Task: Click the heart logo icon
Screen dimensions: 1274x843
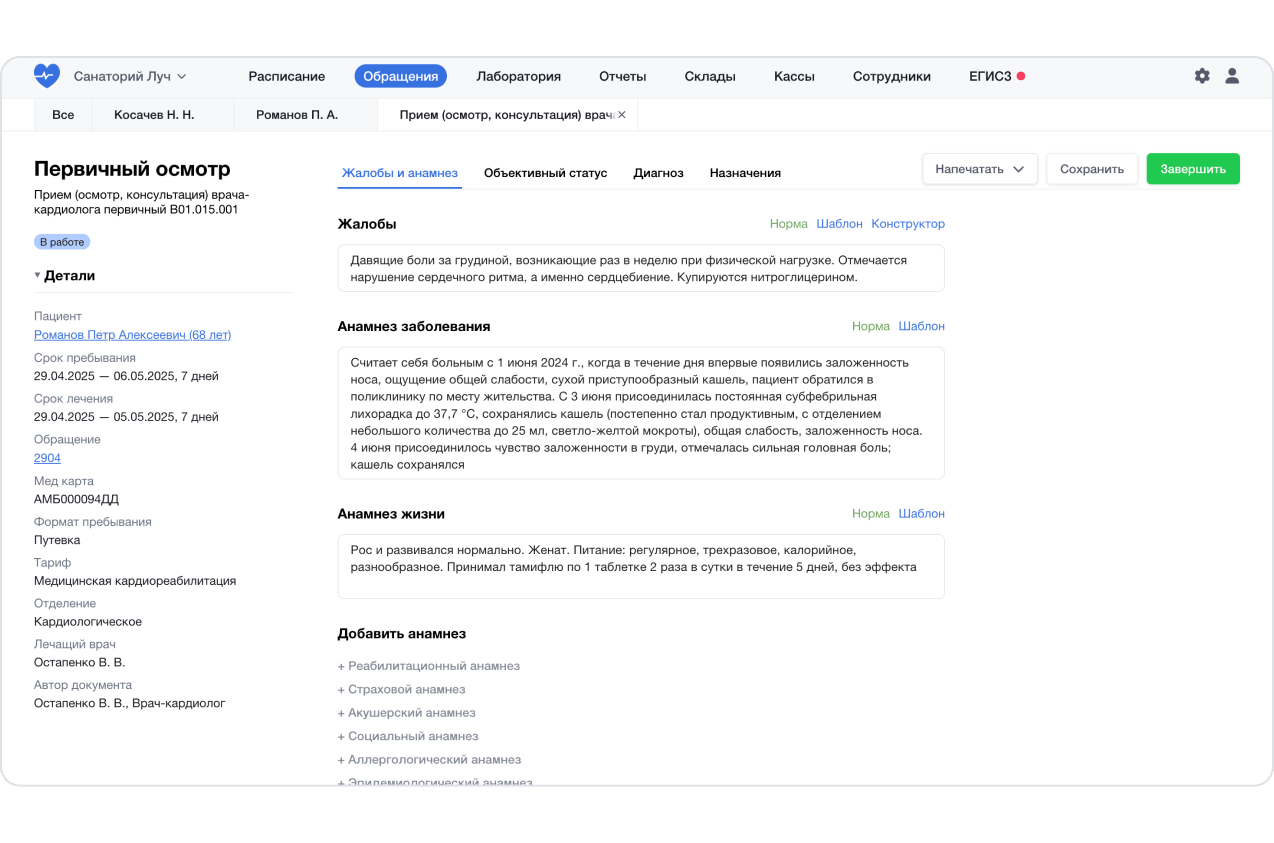Action: point(46,76)
